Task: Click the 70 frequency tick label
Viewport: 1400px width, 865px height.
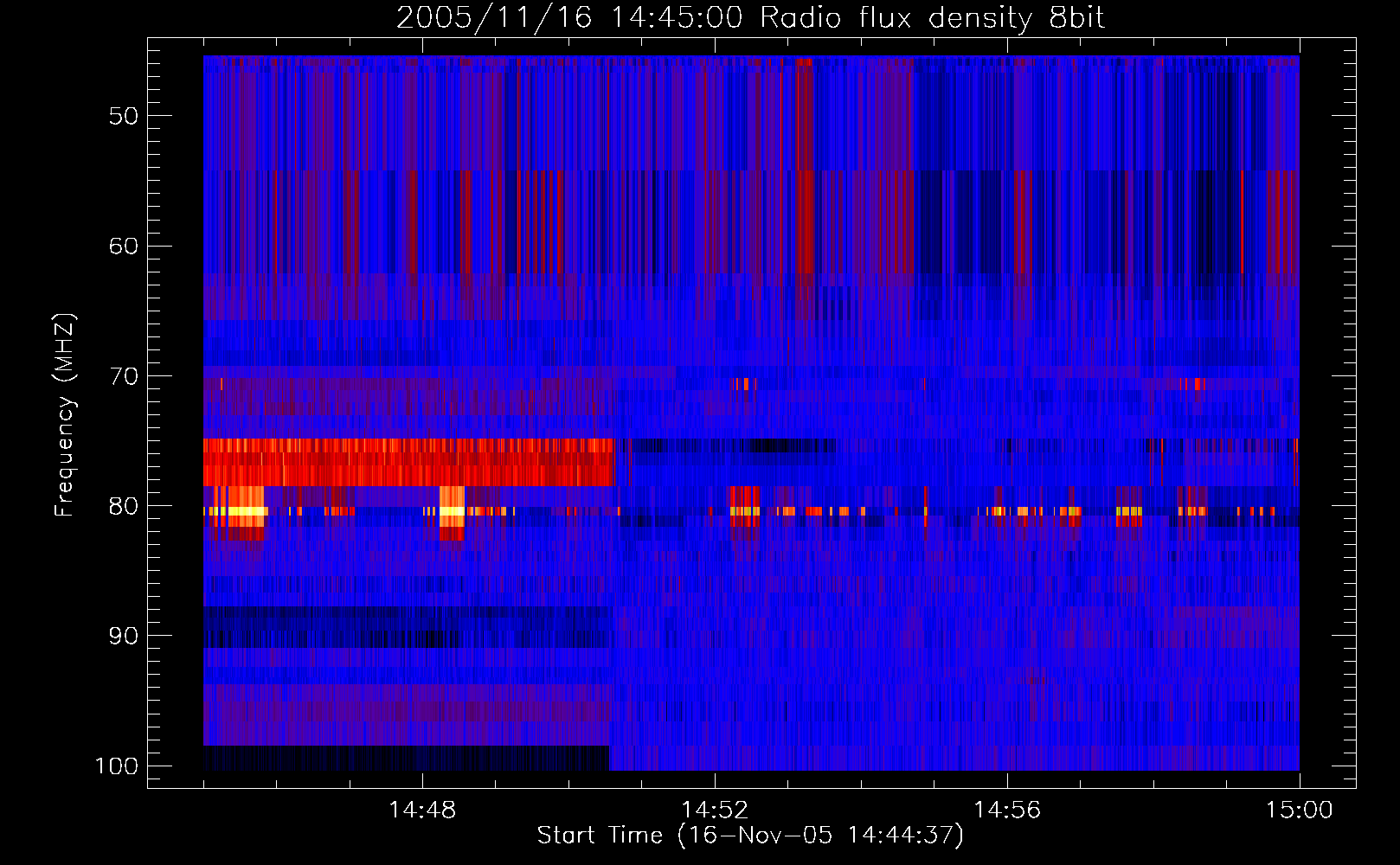Action: click(x=123, y=376)
